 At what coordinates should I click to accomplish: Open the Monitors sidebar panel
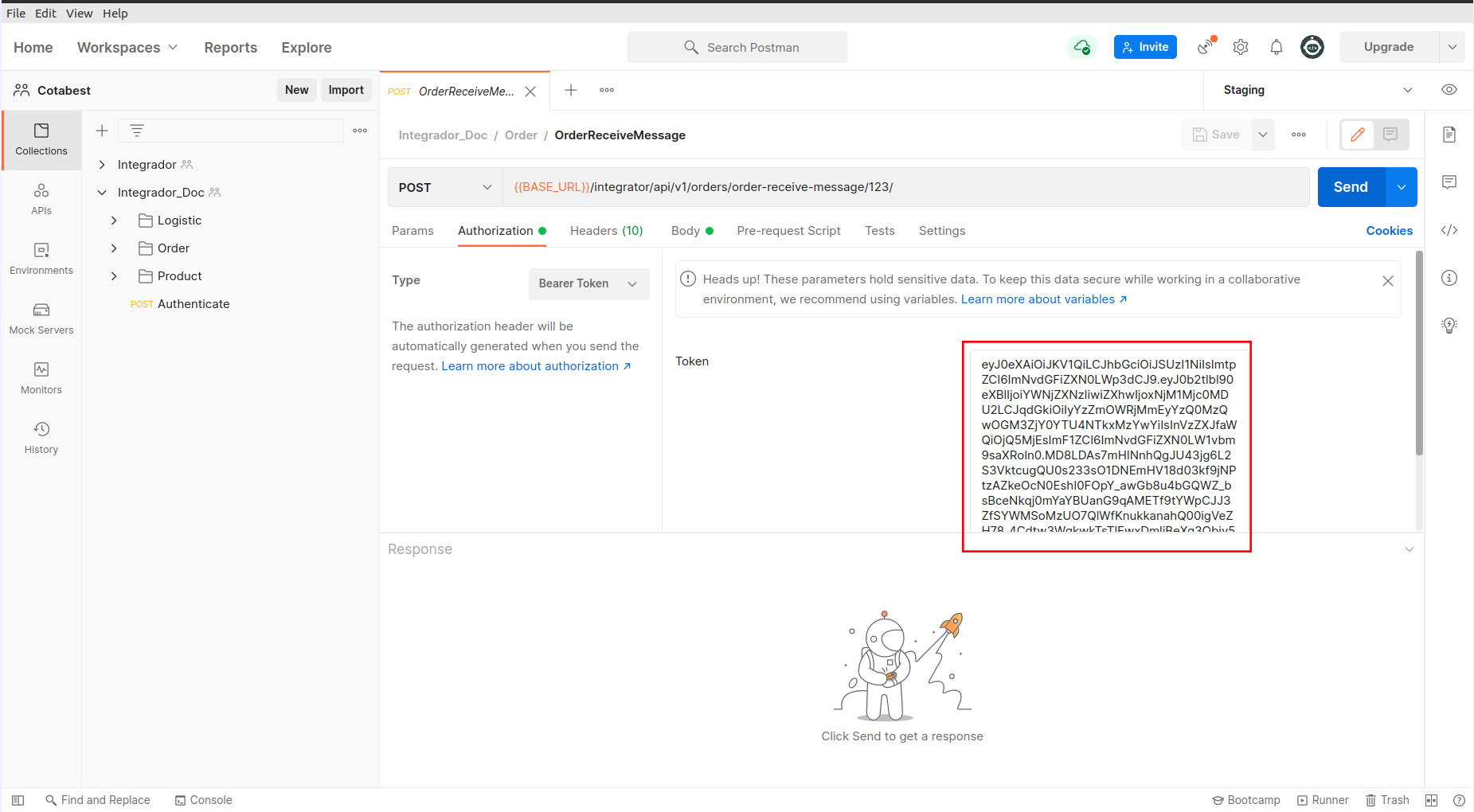41,378
